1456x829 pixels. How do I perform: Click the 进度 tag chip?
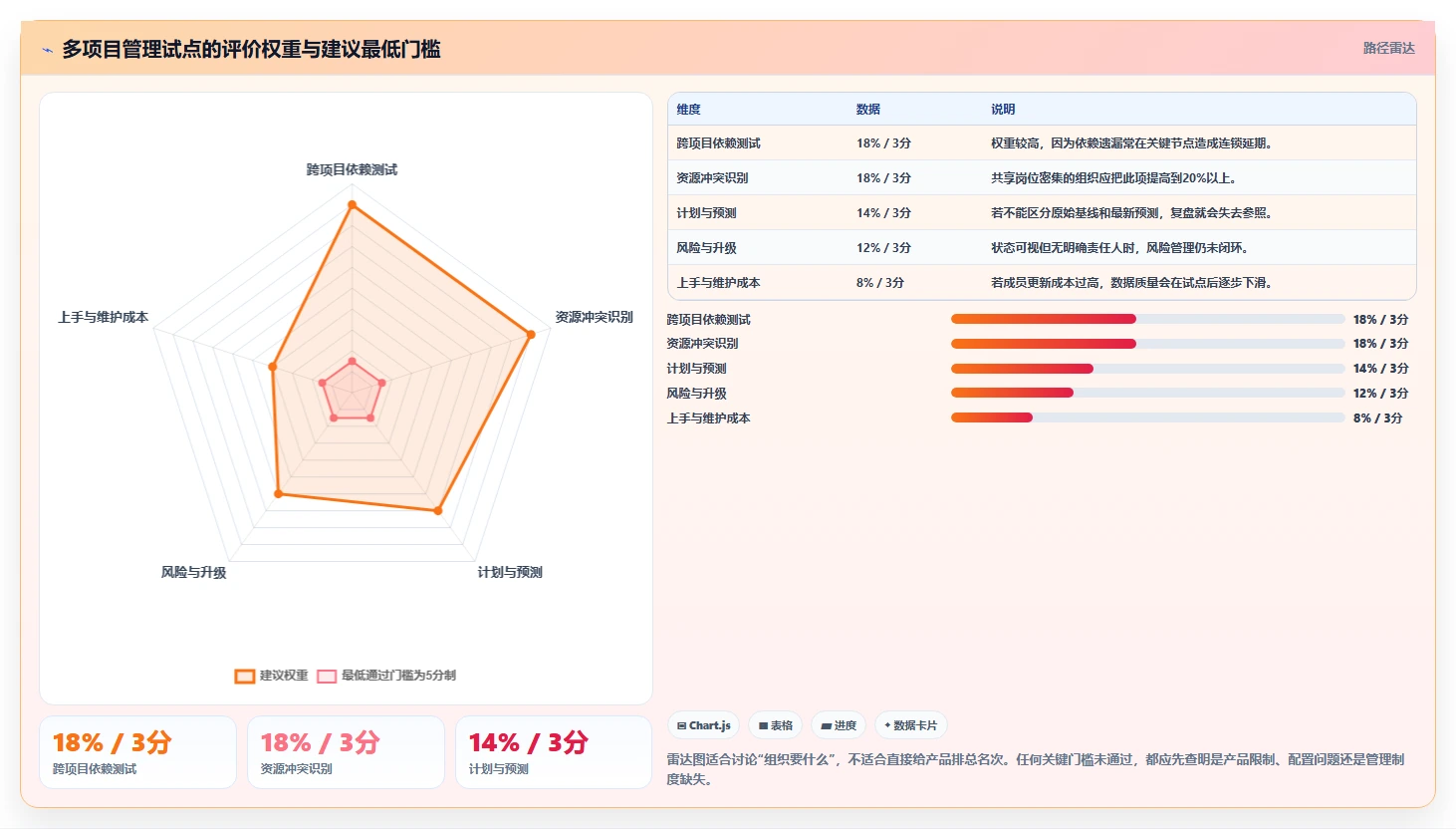point(839,725)
